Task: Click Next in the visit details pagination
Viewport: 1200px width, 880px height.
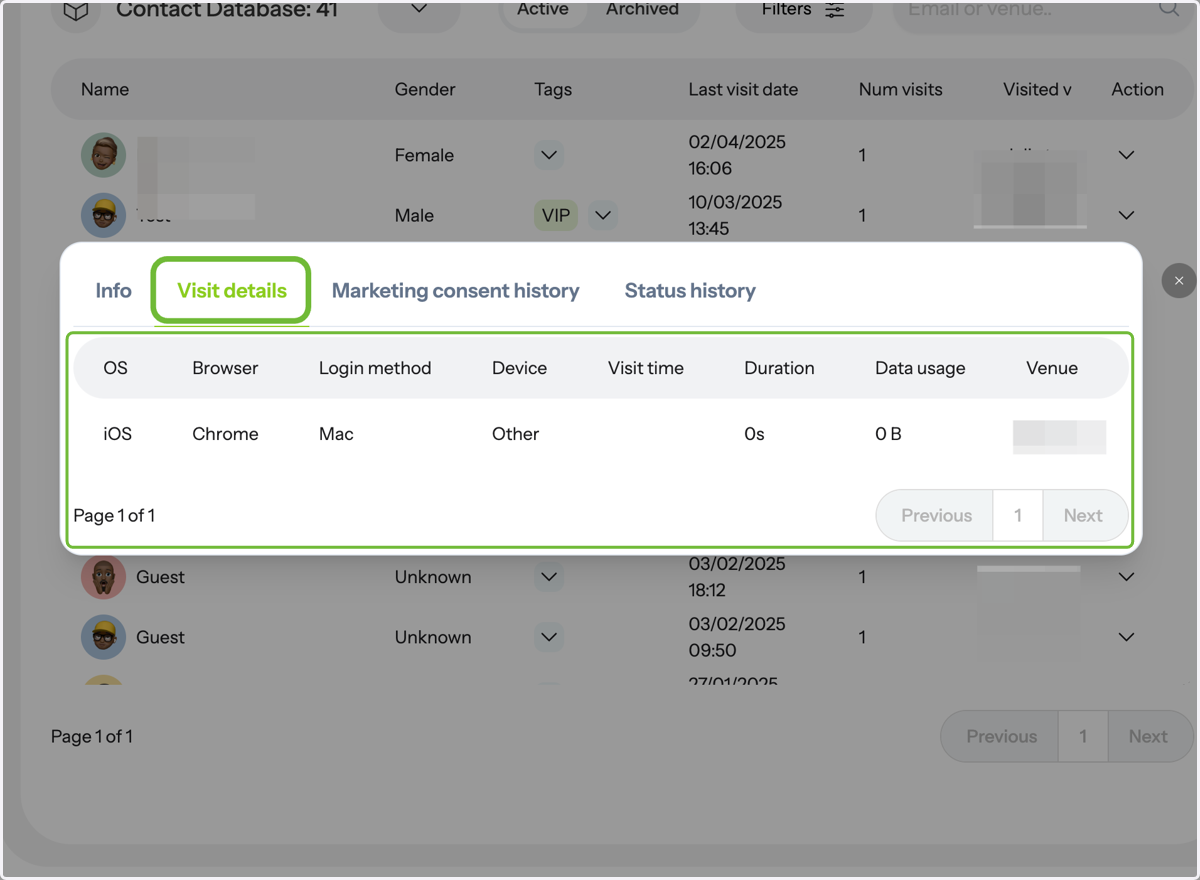Action: (1084, 516)
